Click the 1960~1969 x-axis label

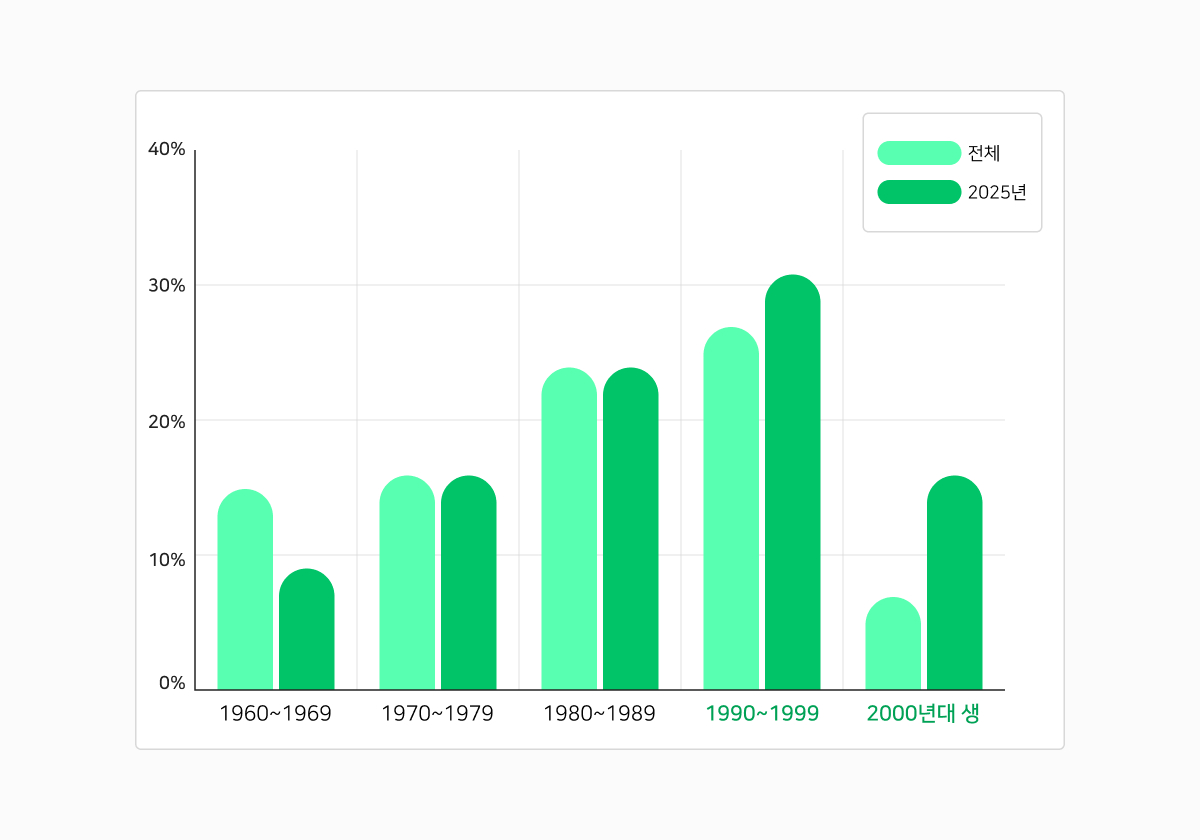275,714
